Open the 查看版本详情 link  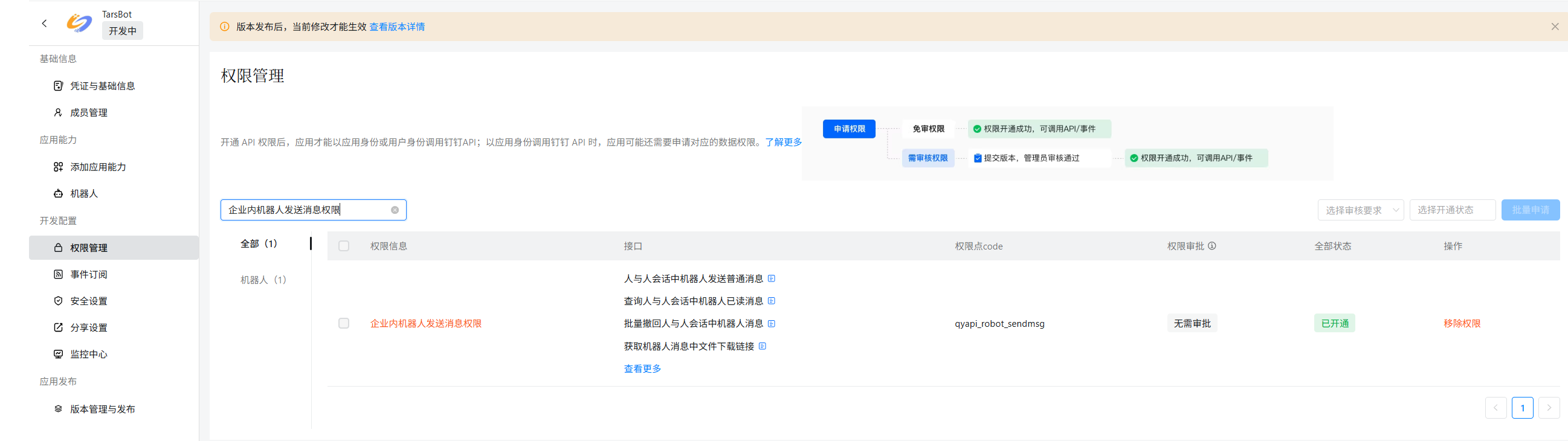[x=397, y=27]
